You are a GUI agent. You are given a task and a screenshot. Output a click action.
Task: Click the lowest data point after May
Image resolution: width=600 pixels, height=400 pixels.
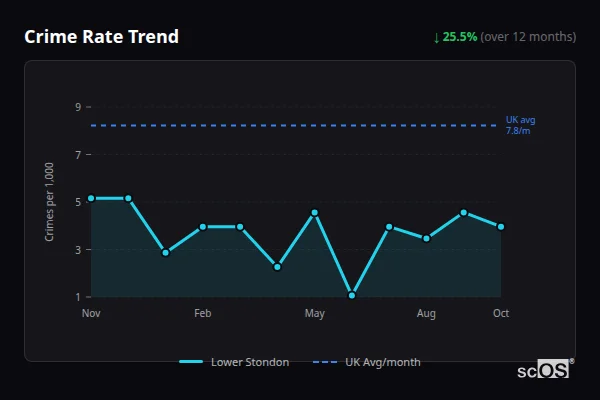click(352, 295)
